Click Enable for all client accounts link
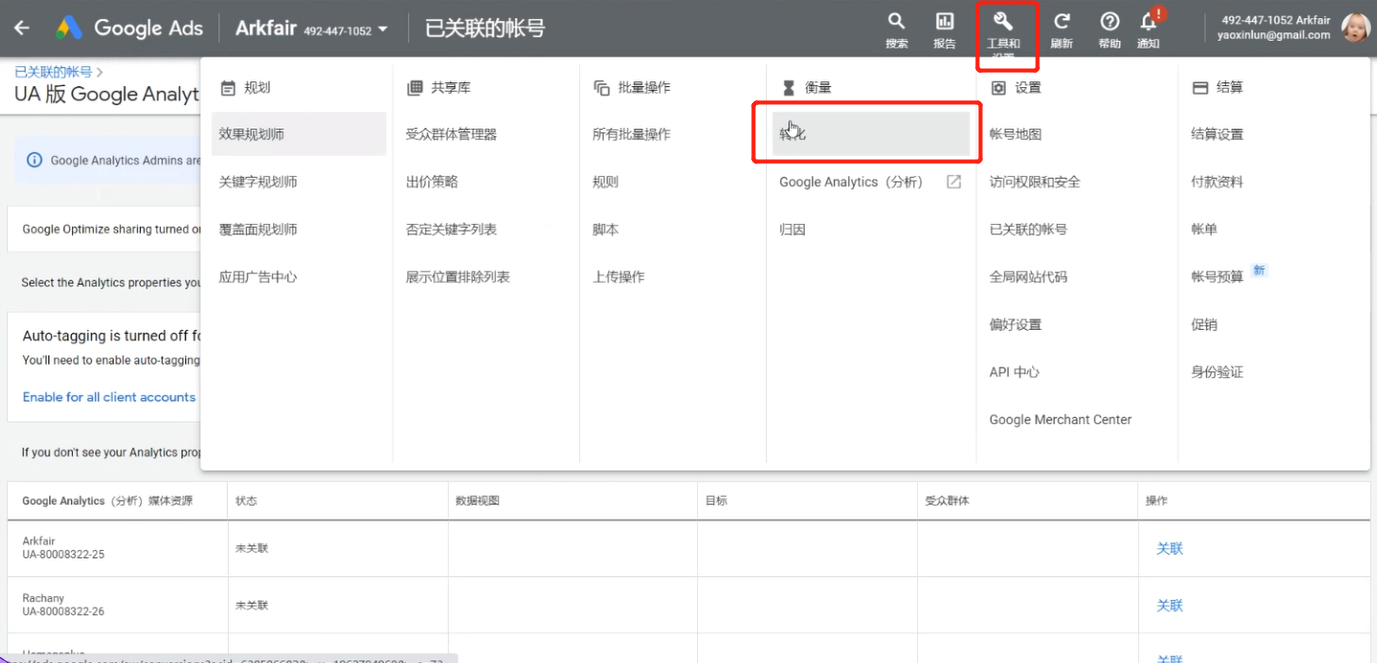 108,397
